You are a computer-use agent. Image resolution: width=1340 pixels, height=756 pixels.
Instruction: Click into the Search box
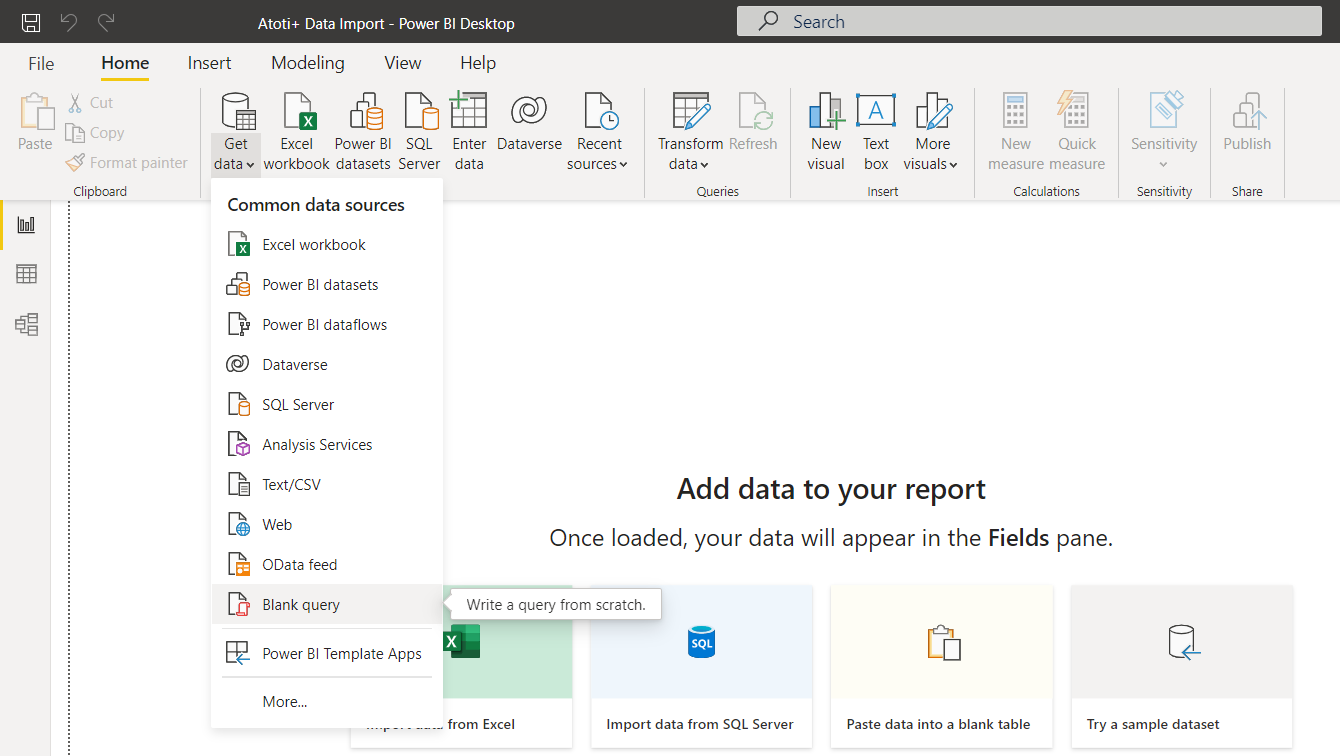point(1028,22)
